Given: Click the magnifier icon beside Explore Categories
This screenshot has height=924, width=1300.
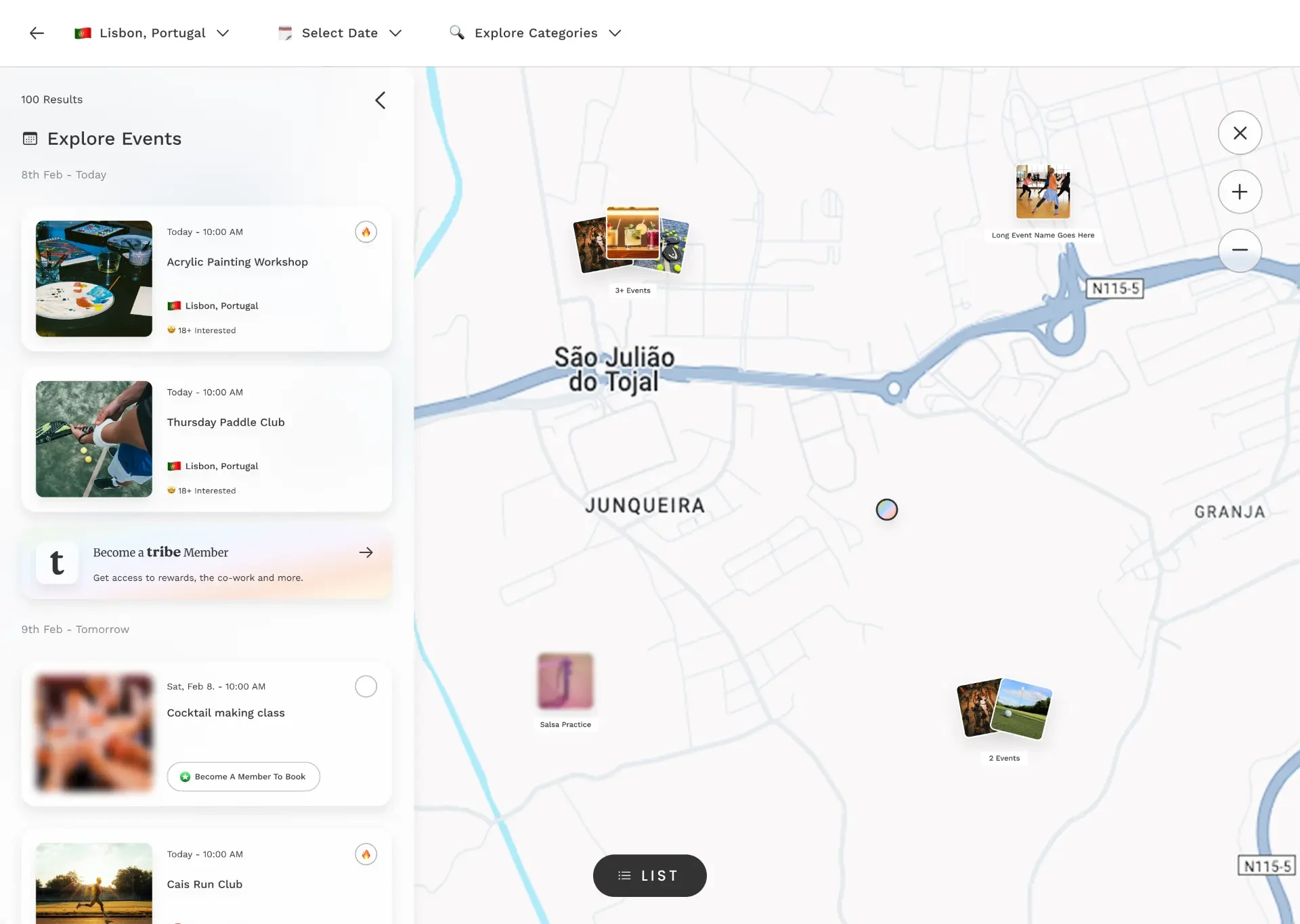Looking at the screenshot, I should tap(457, 32).
